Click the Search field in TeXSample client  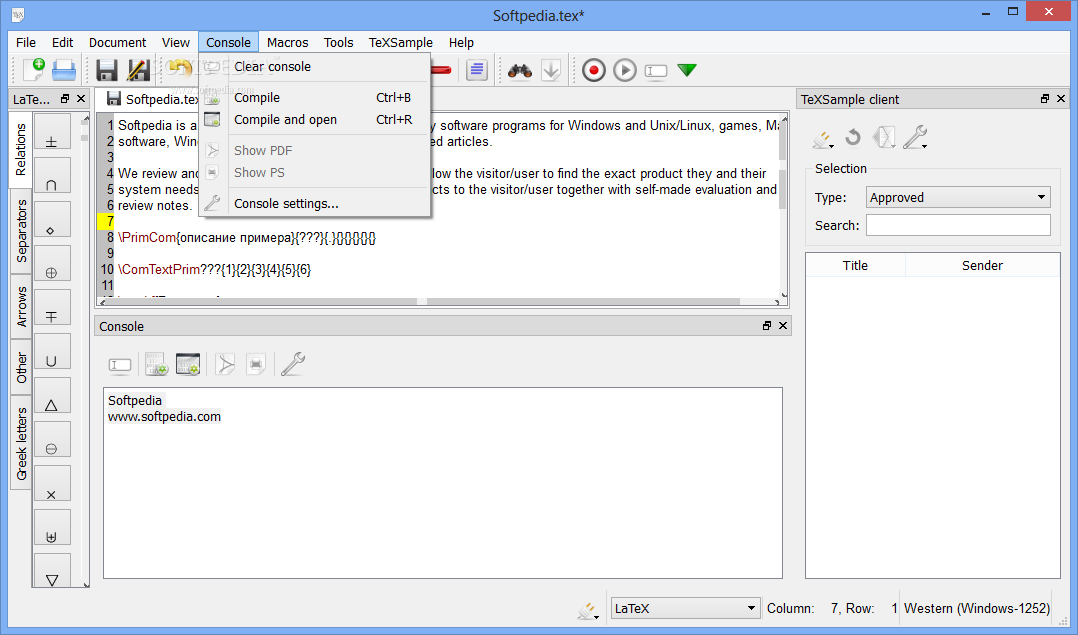[958, 225]
